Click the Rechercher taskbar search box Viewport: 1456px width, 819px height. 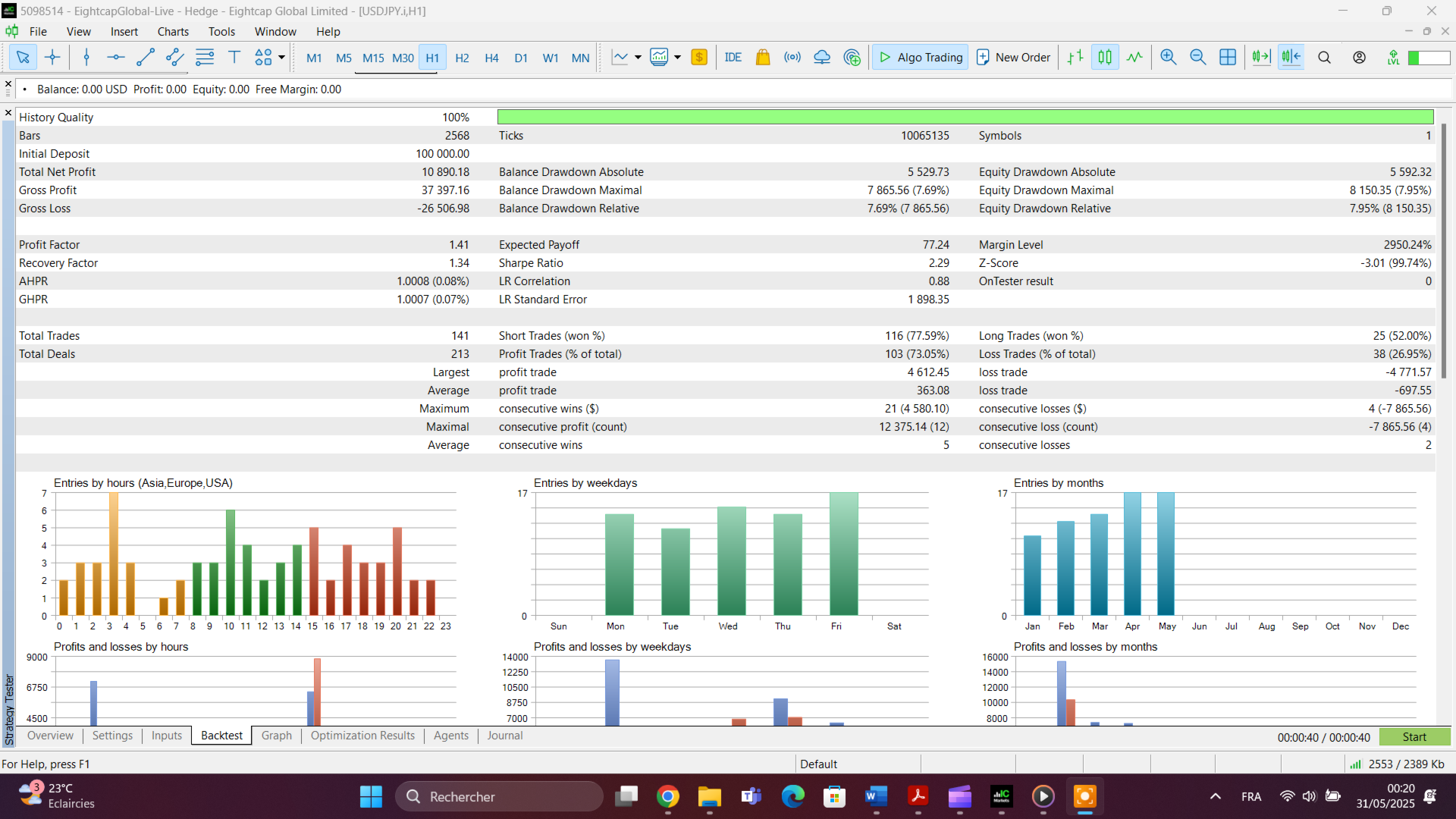point(499,796)
